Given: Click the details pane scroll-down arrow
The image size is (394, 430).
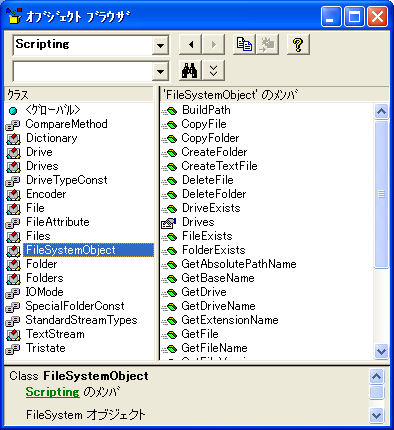Looking at the screenshot, I should point(376,415).
